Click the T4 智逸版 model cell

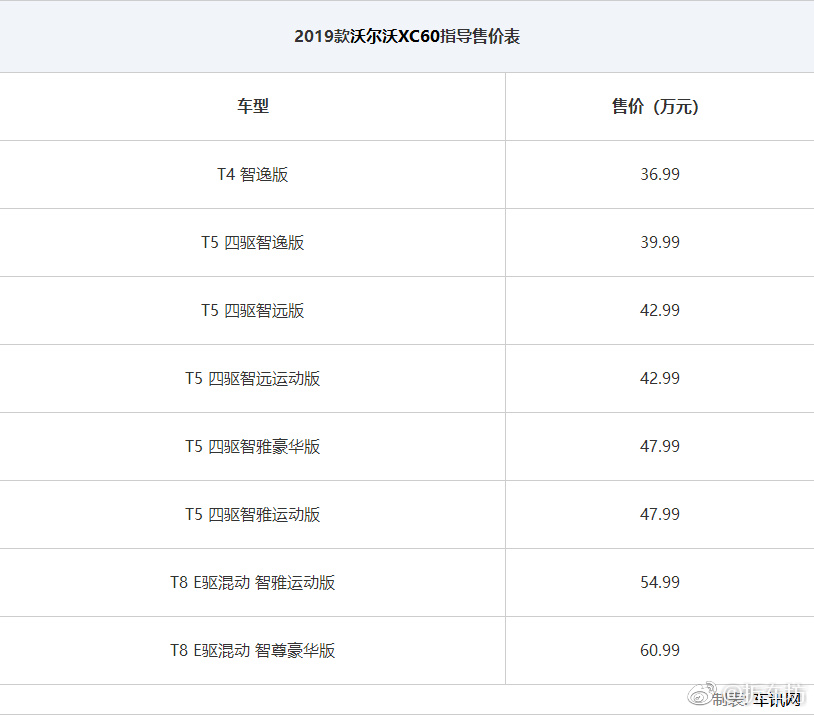point(252,174)
